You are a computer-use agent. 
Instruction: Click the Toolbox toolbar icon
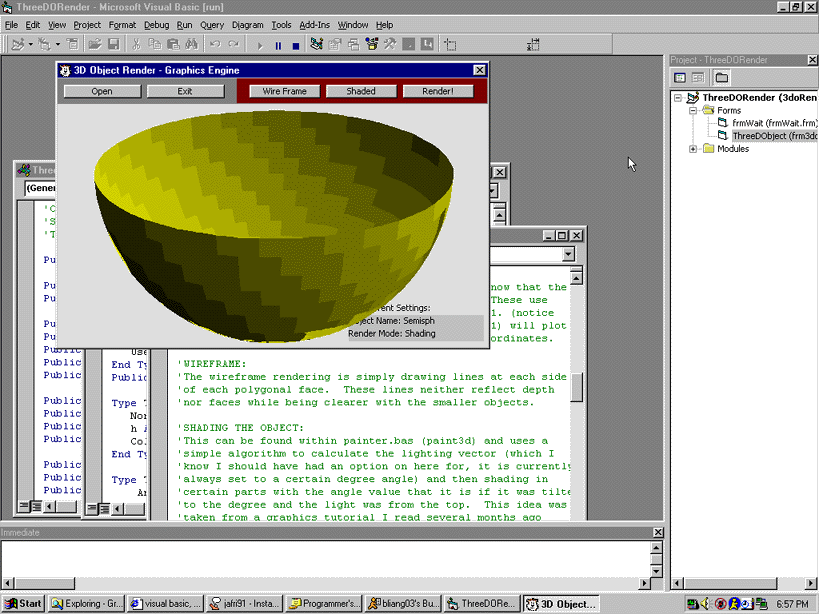390,45
